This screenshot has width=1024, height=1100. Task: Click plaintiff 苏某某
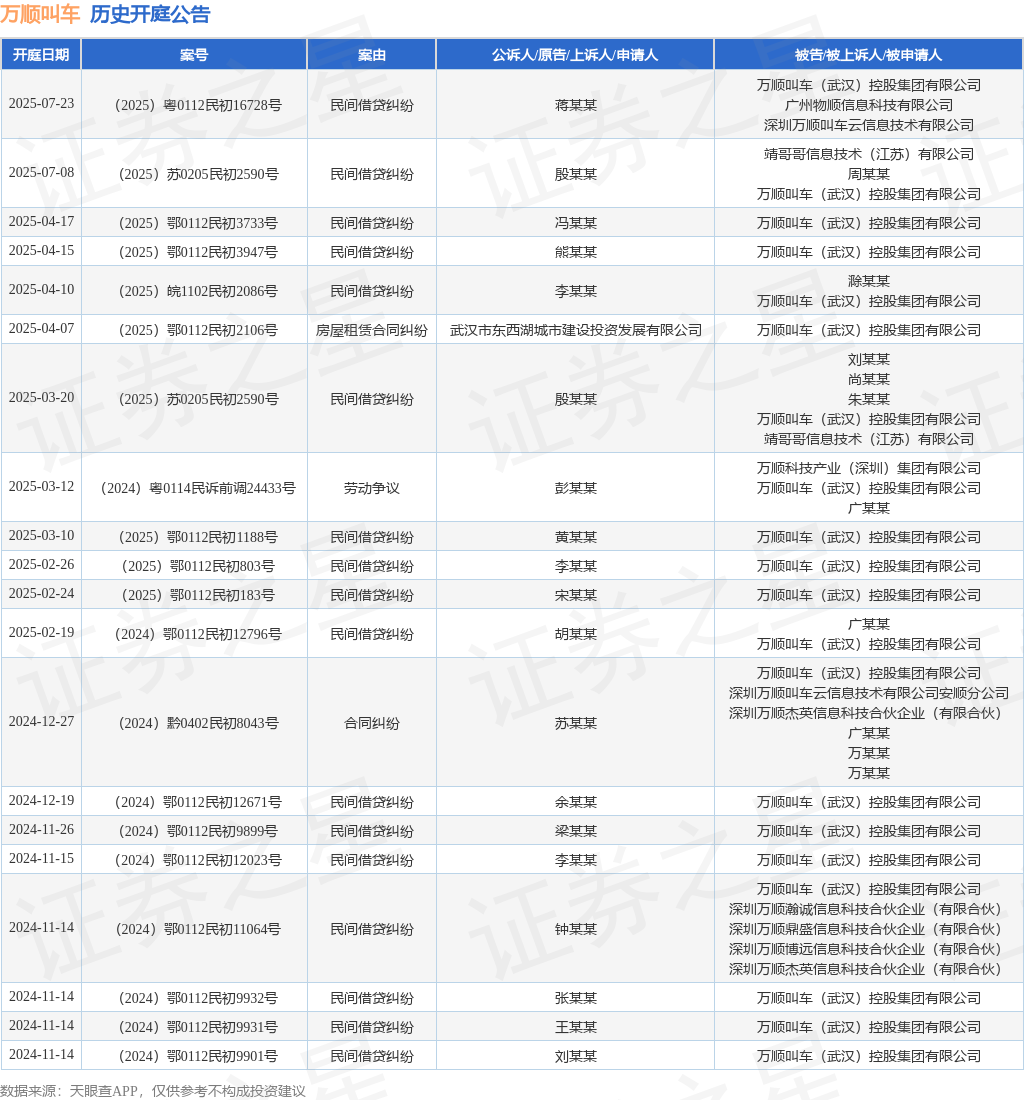click(x=576, y=723)
